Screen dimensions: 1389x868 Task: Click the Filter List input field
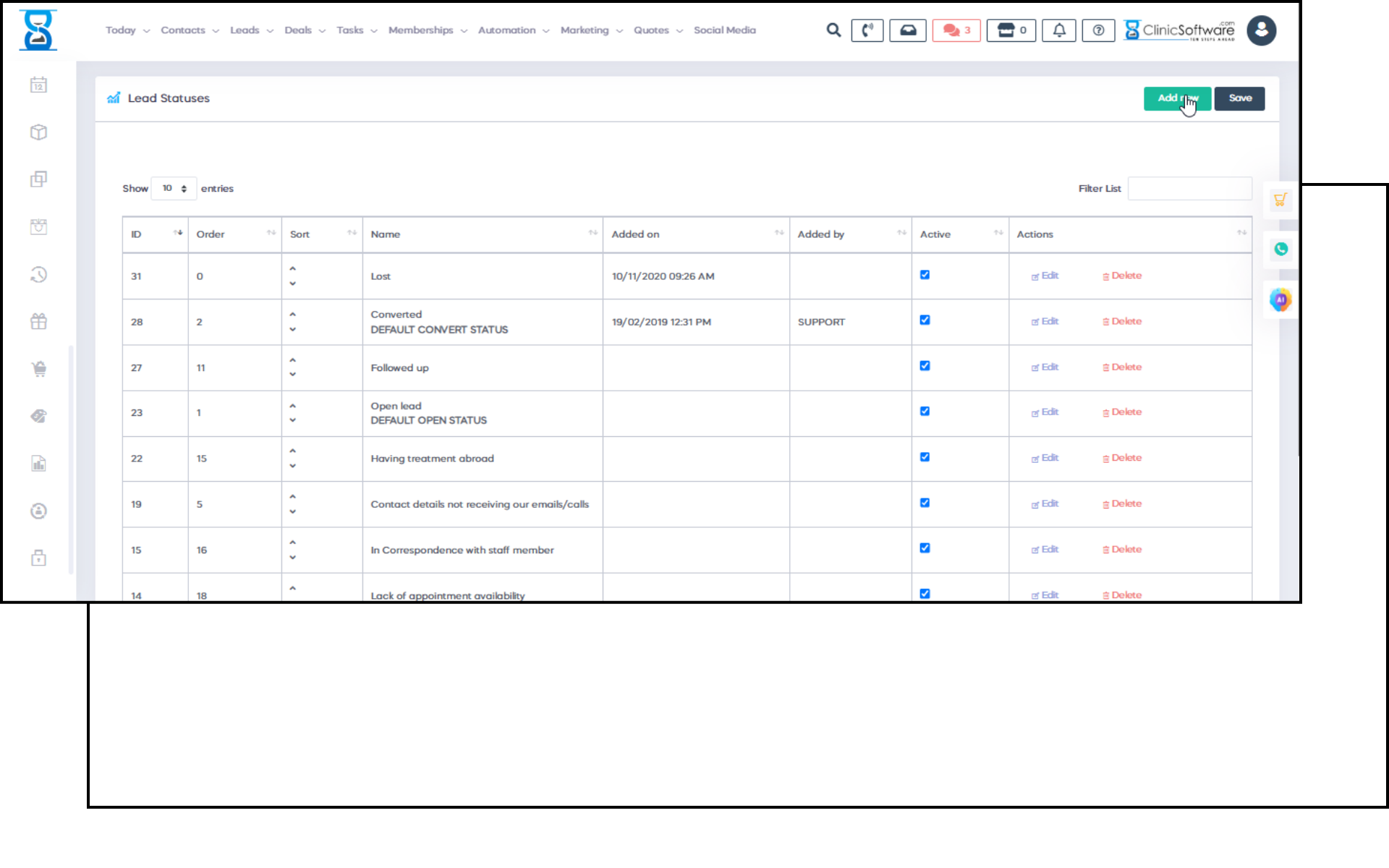[x=1189, y=189]
